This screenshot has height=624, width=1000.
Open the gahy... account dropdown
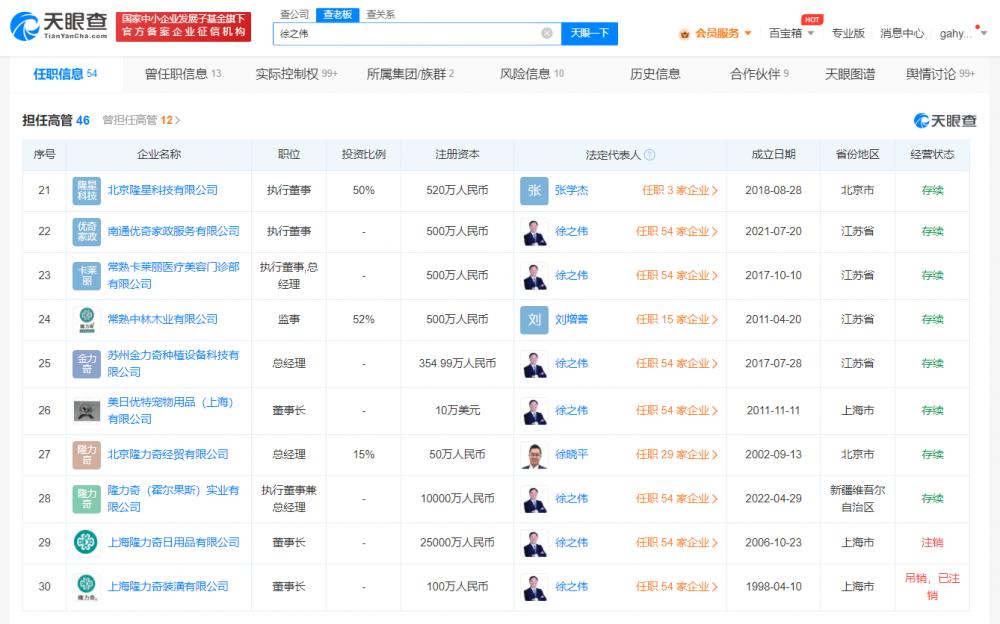click(x=984, y=33)
